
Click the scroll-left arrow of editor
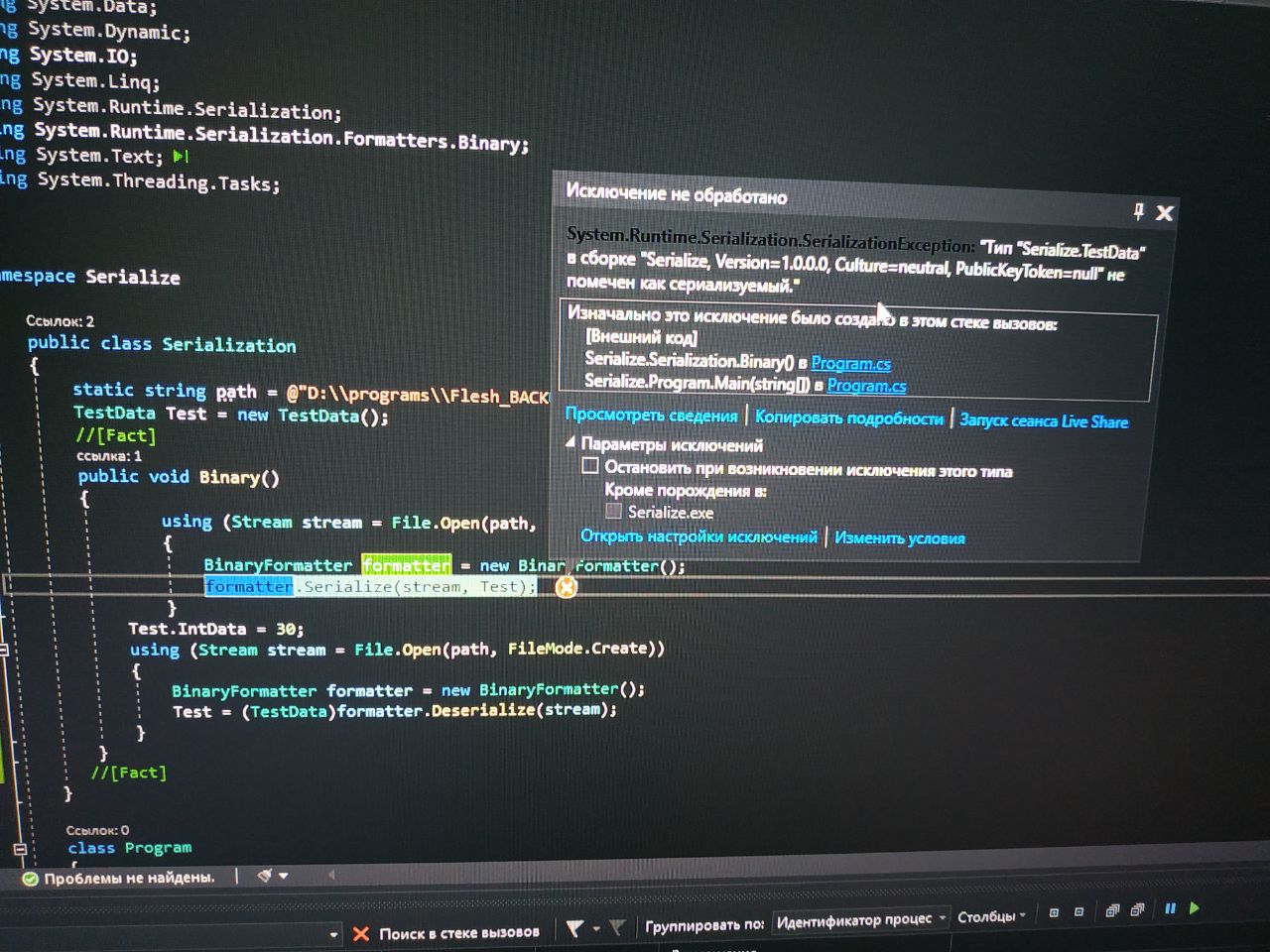[330, 875]
